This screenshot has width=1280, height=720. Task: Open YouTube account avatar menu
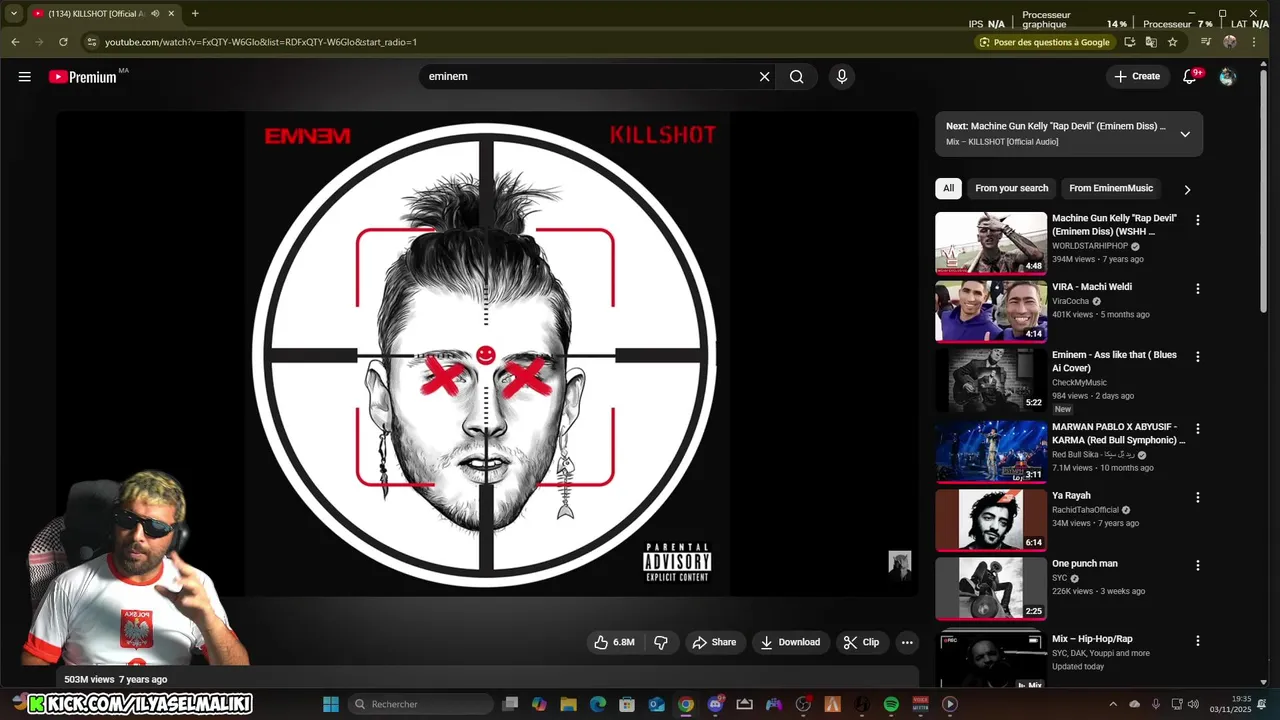tap(1228, 77)
